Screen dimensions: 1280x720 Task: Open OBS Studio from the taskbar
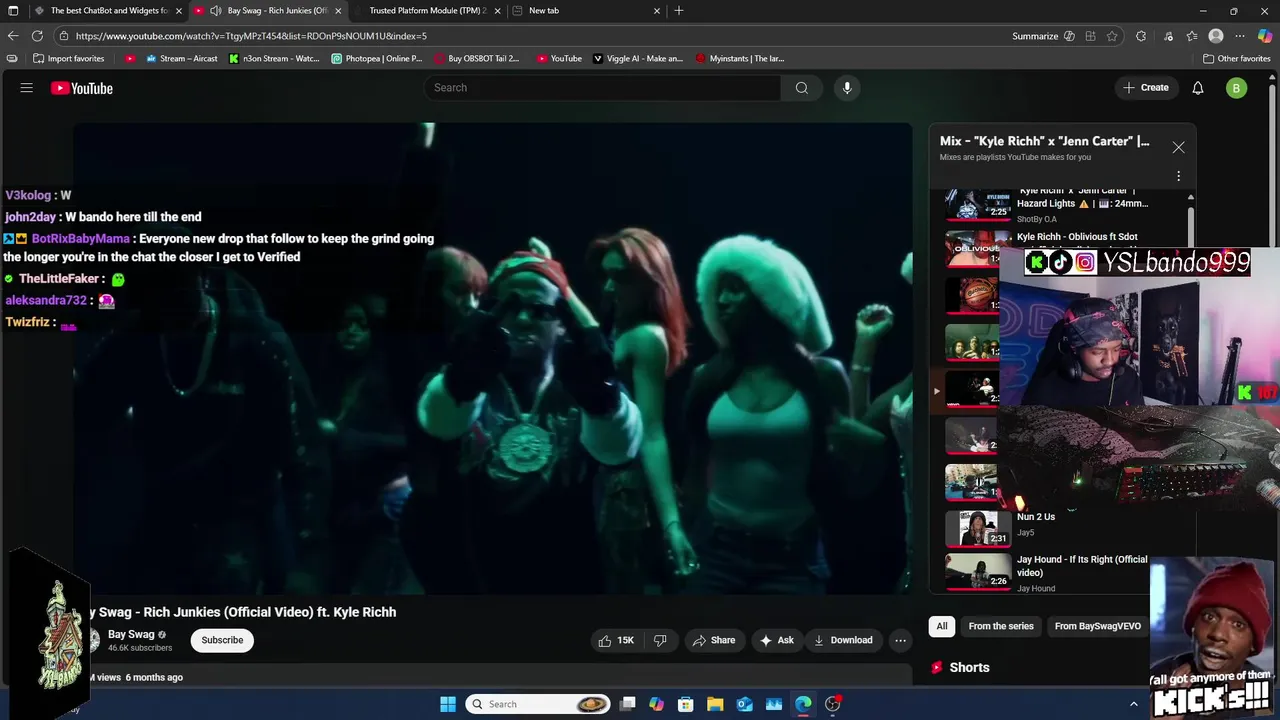(x=832, y=704)
